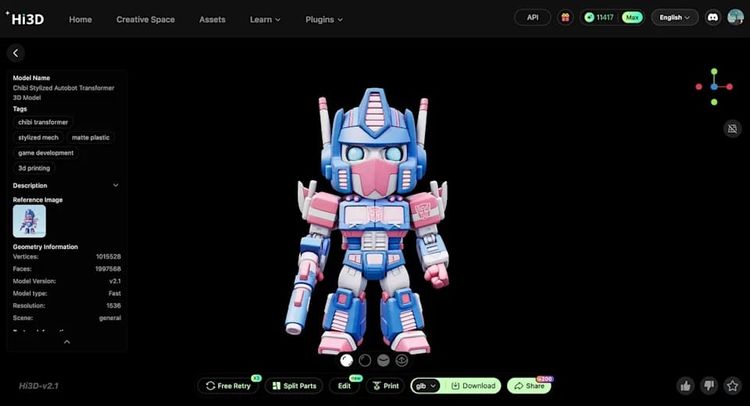Viewport: 750px width, 406px height.
Task: Open Creative Space
Action: tap(145, 20)
